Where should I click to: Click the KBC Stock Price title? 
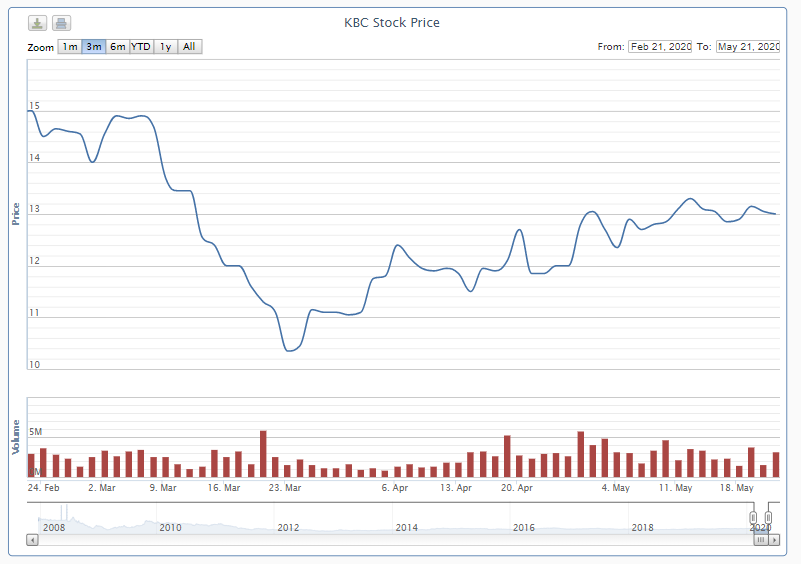point(392,22)
